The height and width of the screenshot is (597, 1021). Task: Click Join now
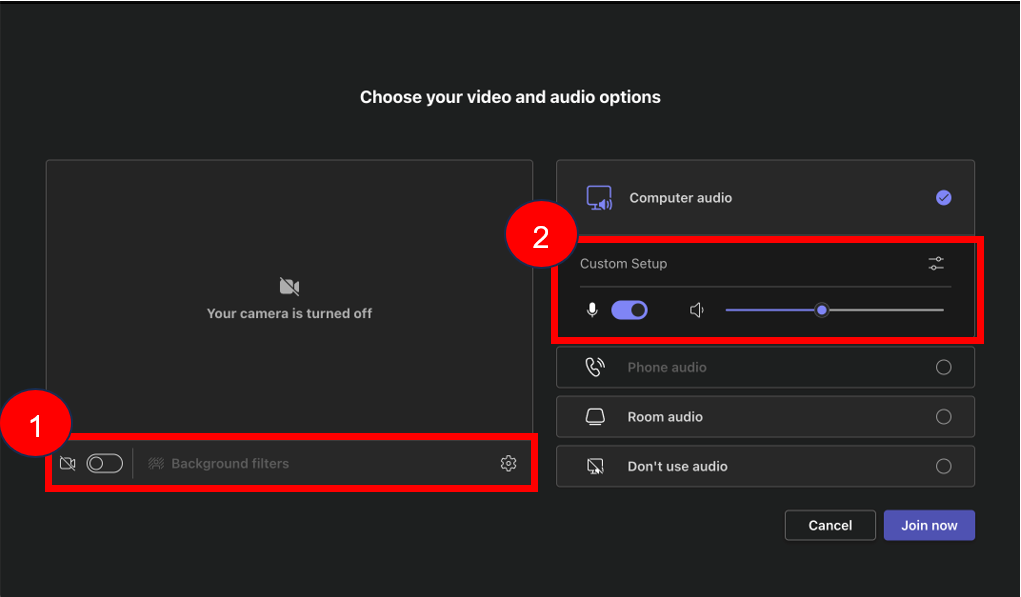(x=929, y=525)
